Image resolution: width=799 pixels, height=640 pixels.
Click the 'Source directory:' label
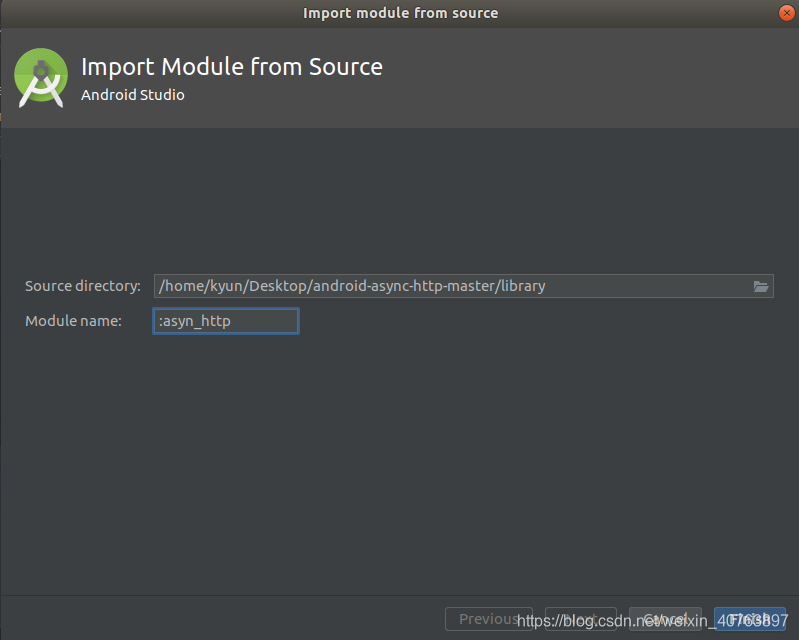83,286
